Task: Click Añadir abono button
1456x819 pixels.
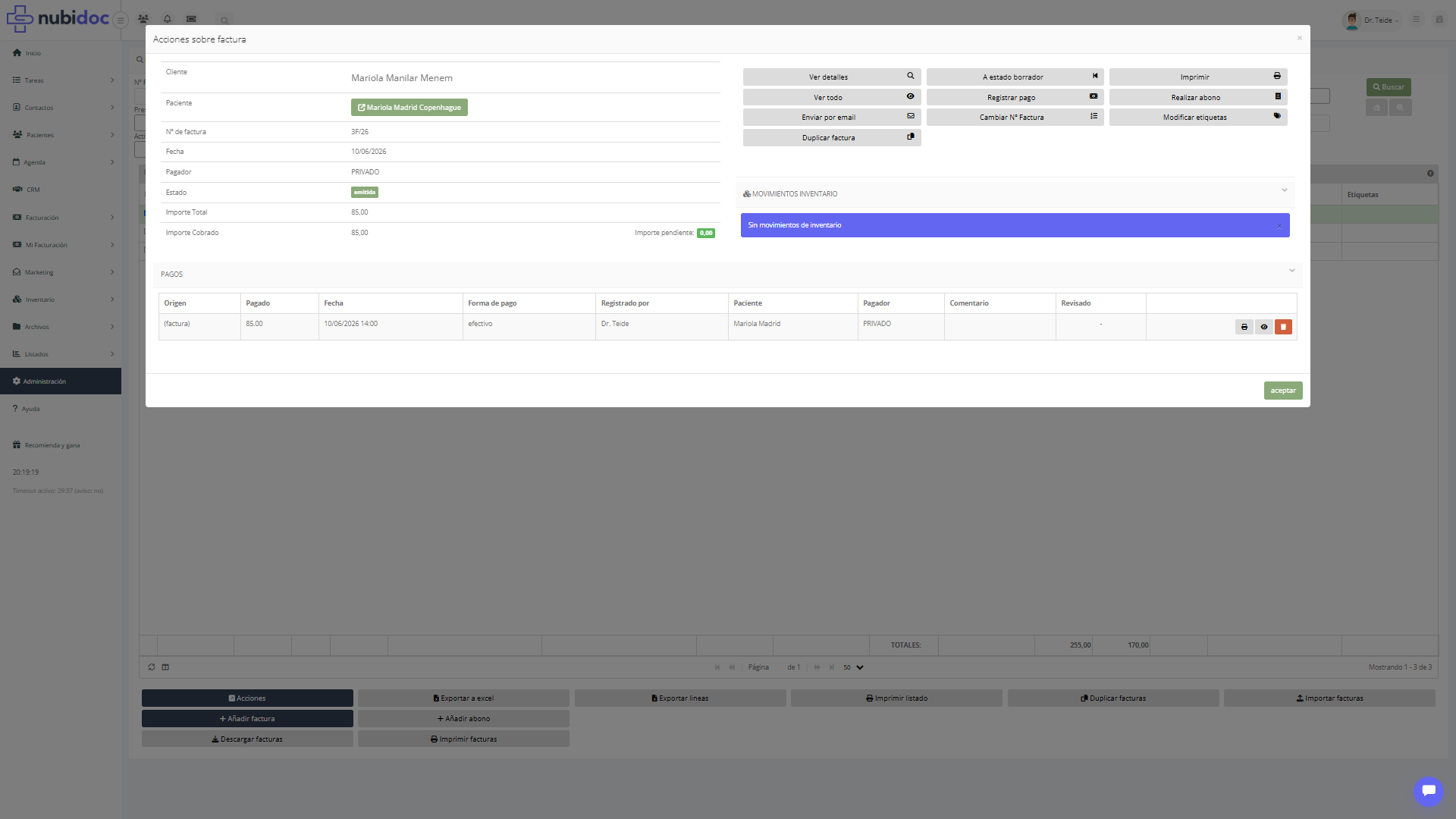Action: click(x=463, y=719)
